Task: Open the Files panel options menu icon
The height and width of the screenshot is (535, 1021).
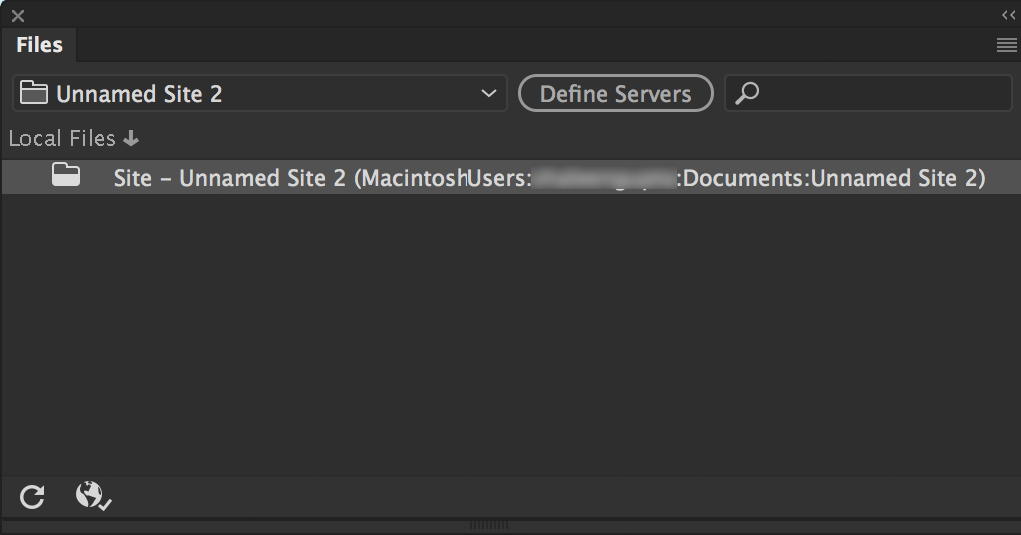Action: point(1006,45)
